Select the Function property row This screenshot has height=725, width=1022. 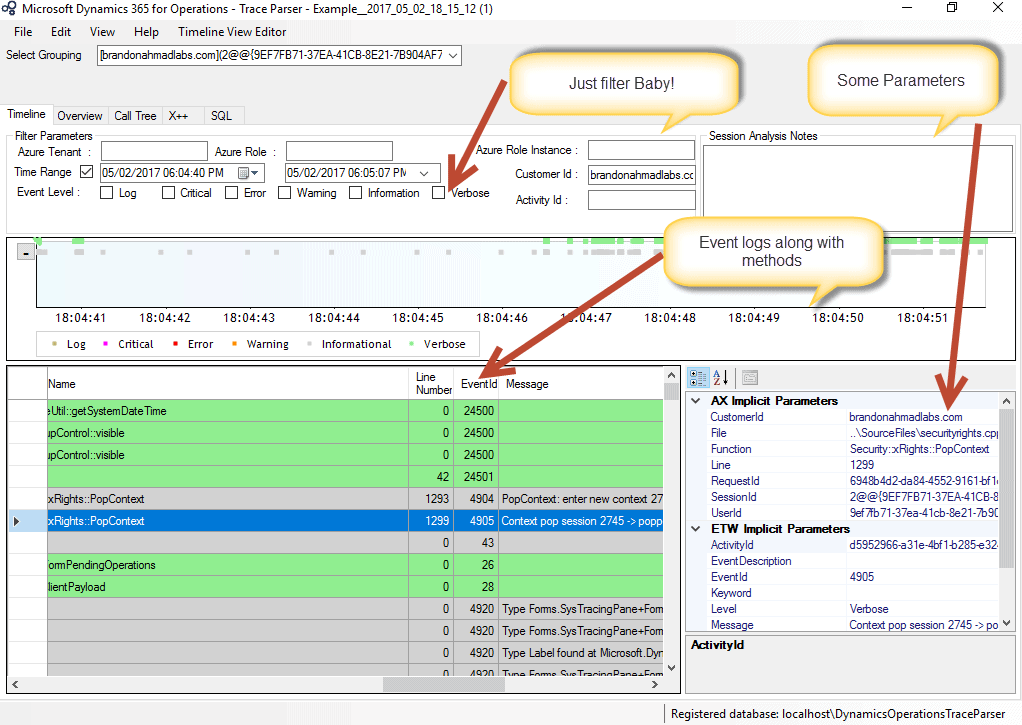(853, 449)
